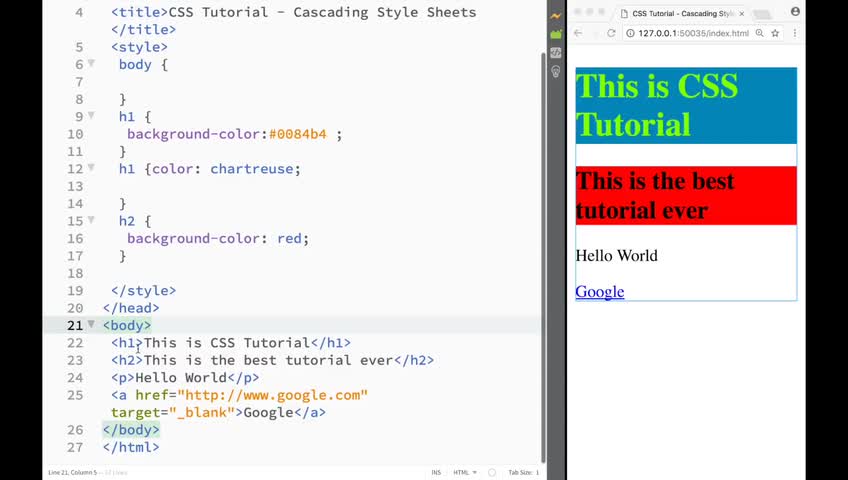
Task: Change the Tab Size value in status bar
Action: [524, 472]
